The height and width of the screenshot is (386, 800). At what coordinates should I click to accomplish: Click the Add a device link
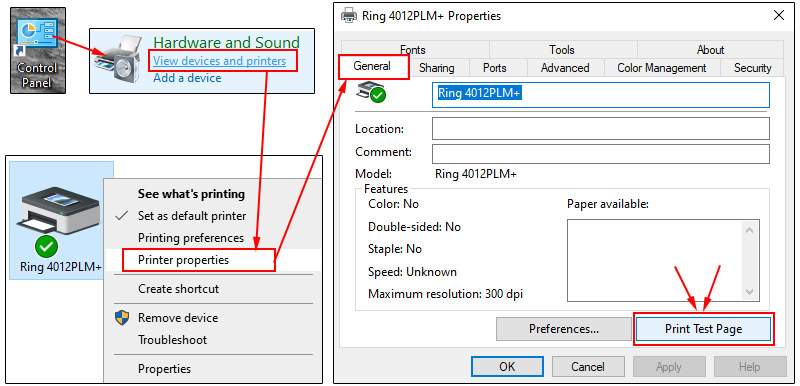[187, 78]
